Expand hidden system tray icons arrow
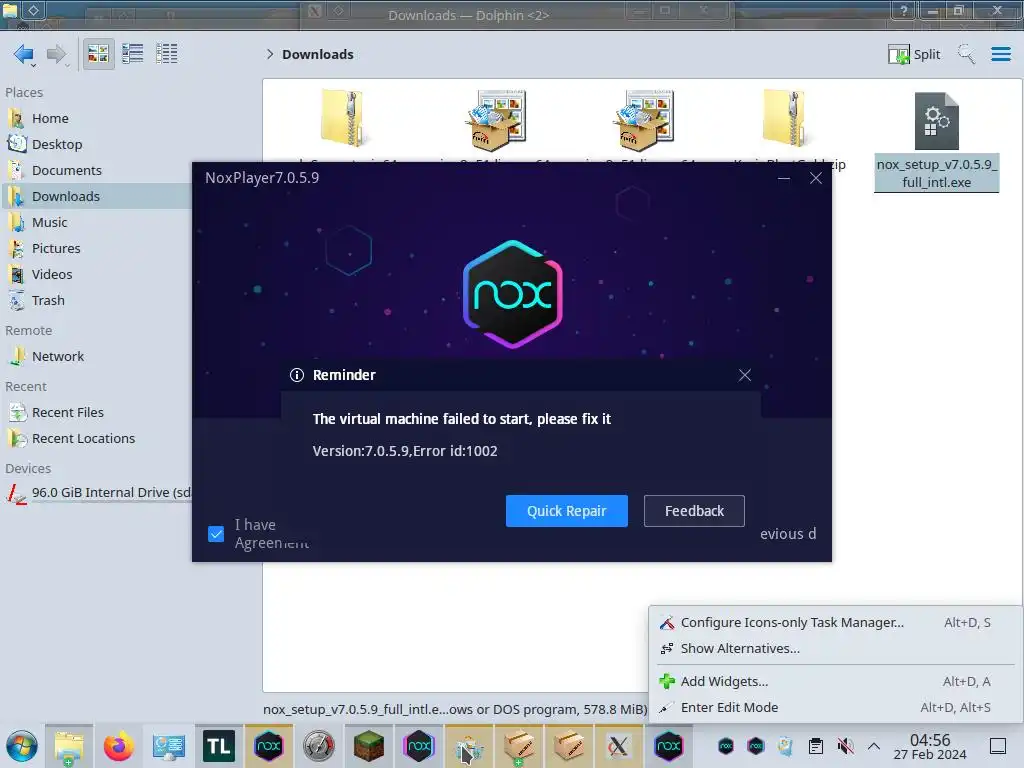Viewport: 1024px width, 768px height. (874, 746)
